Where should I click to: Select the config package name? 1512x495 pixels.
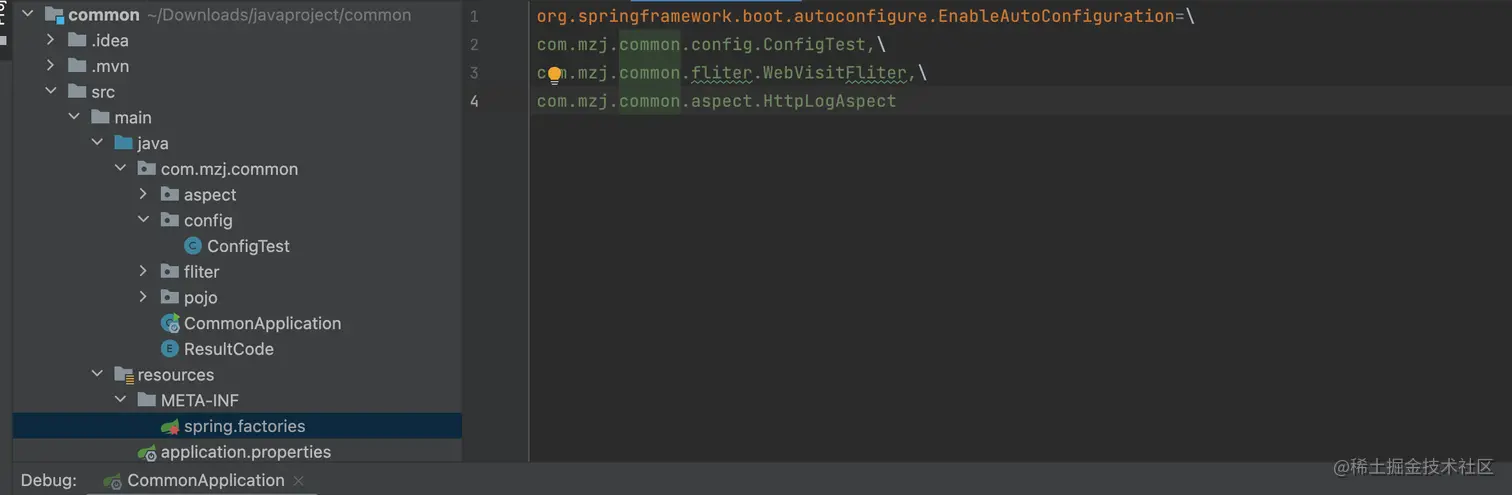208,220
